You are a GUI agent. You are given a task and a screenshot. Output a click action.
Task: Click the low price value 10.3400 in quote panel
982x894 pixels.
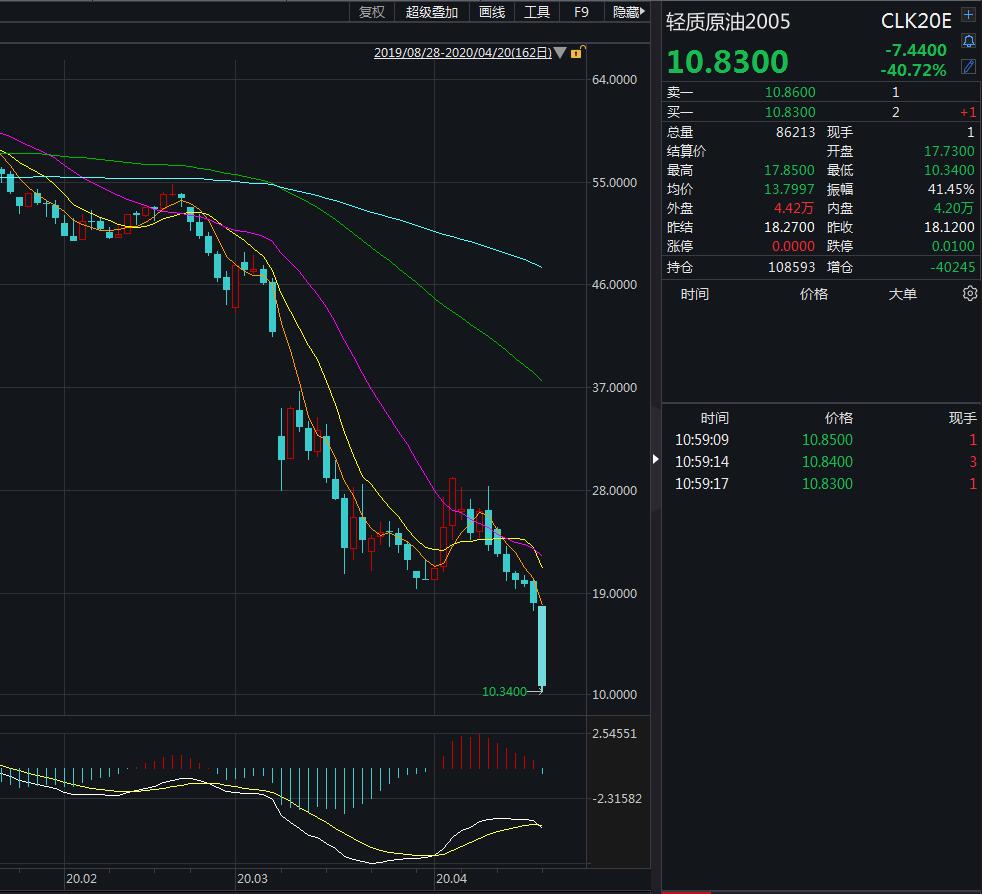point(949,170)
